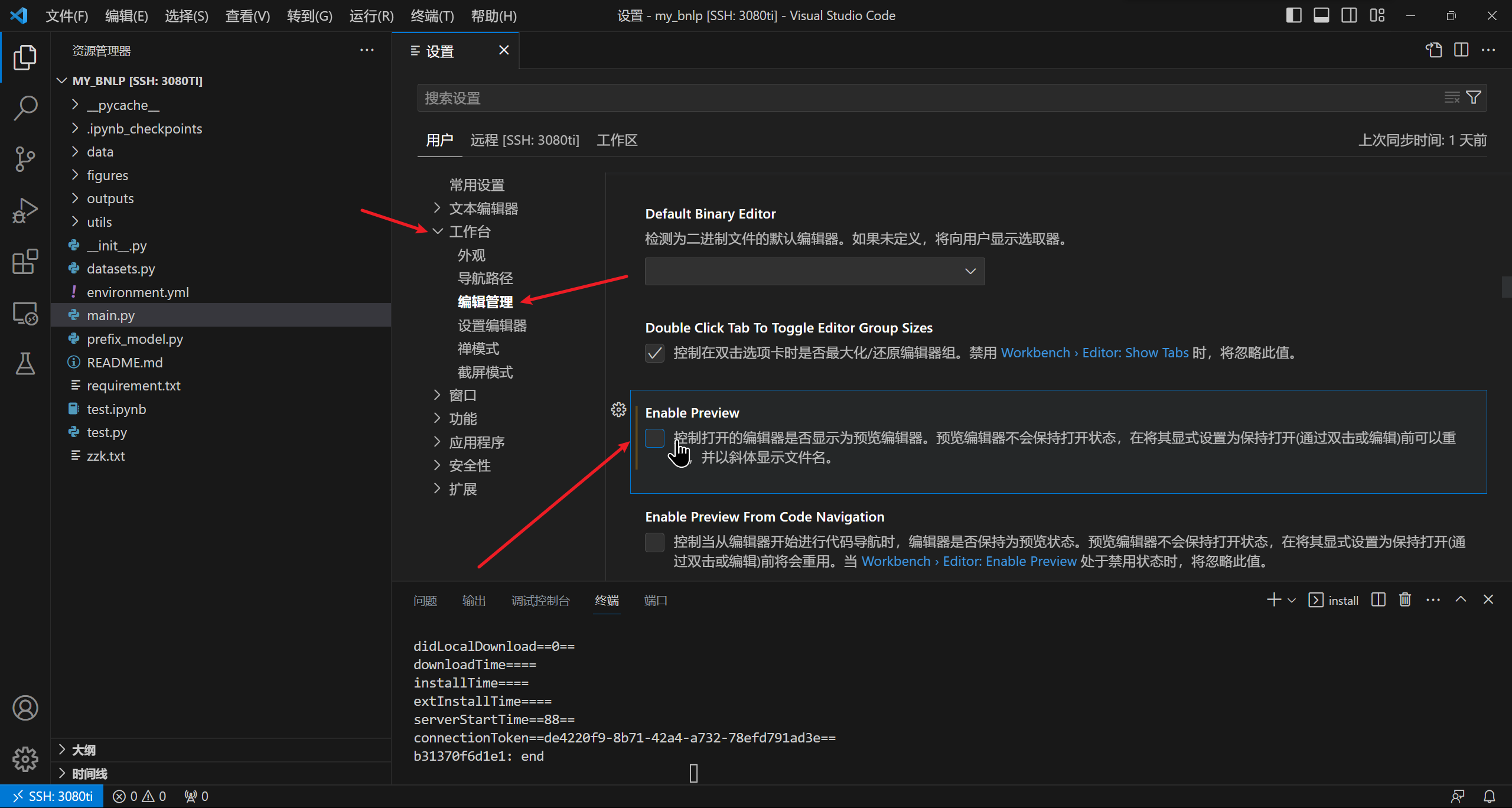
Task: Expand the 文本编辑器 settings category
Action: coord(437,208)
